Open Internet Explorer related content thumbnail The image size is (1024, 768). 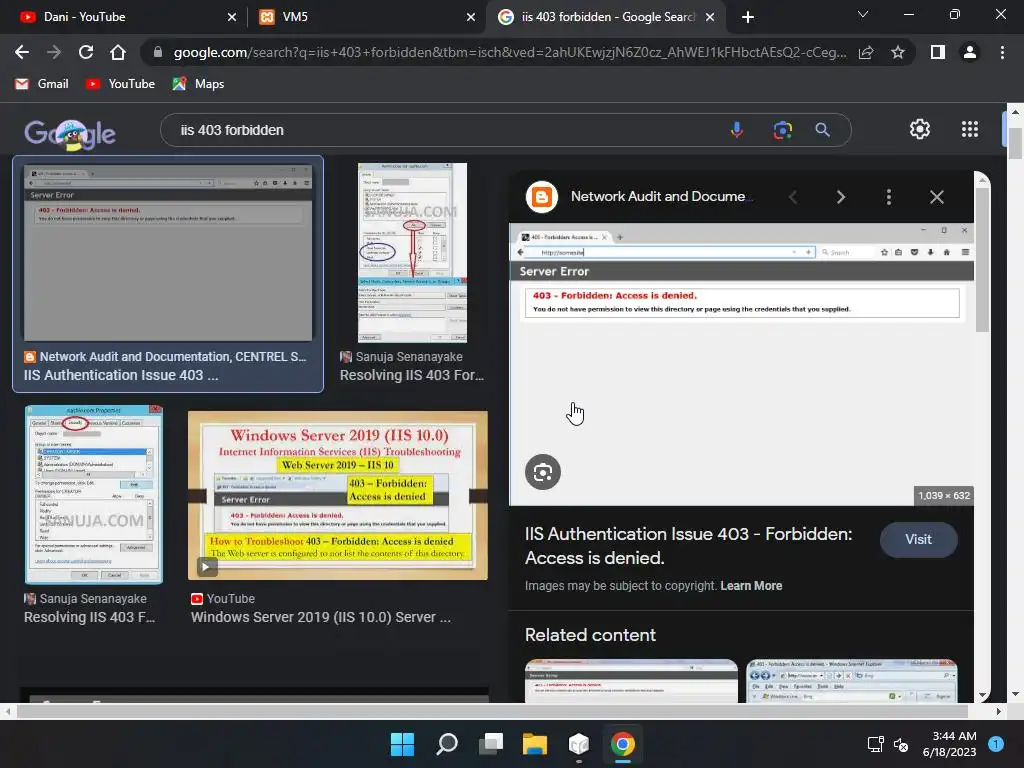point(852,681)
